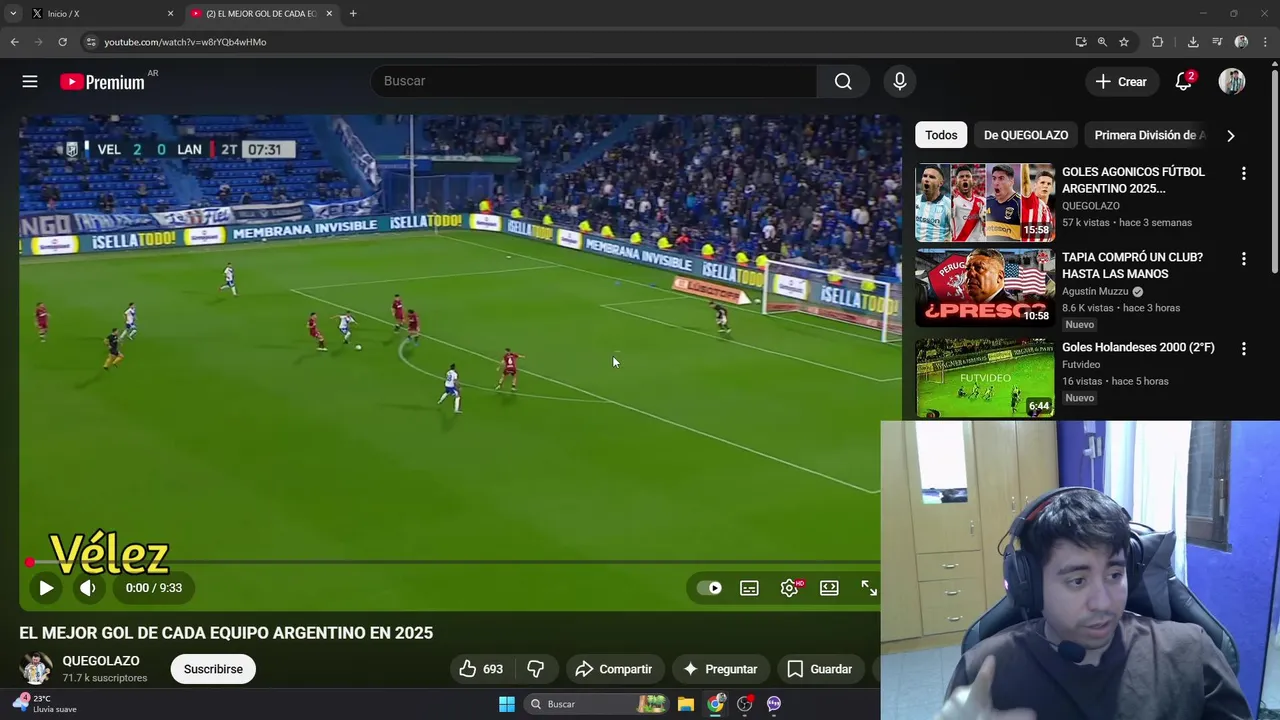Play the video

[46, 588]
